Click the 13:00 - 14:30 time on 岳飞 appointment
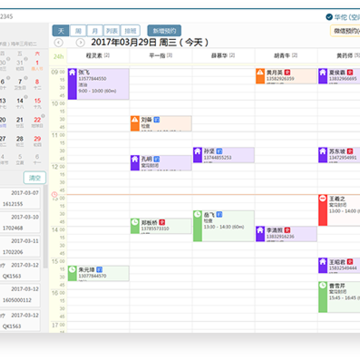 224,227
